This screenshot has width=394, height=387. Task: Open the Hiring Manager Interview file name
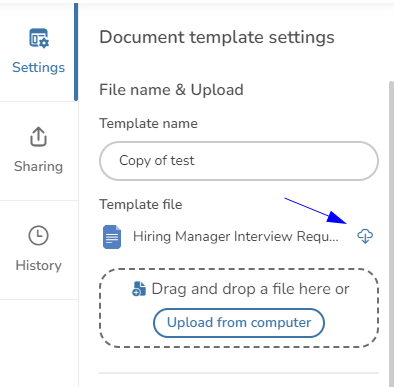[236, 237]
